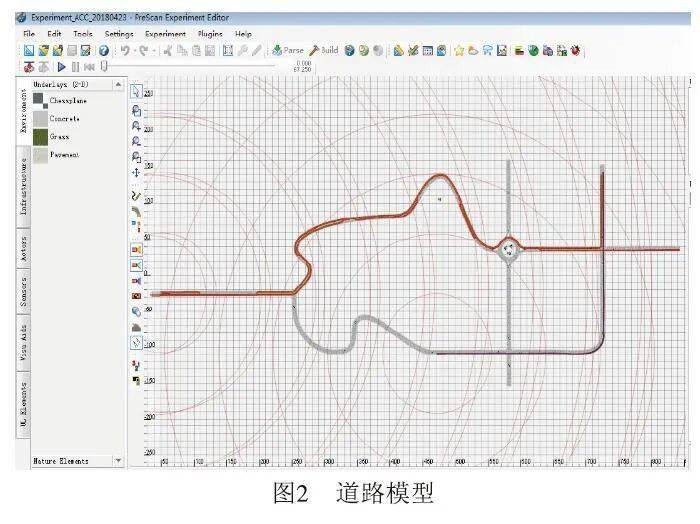Expand the Nature Elements section

[119, 461]
